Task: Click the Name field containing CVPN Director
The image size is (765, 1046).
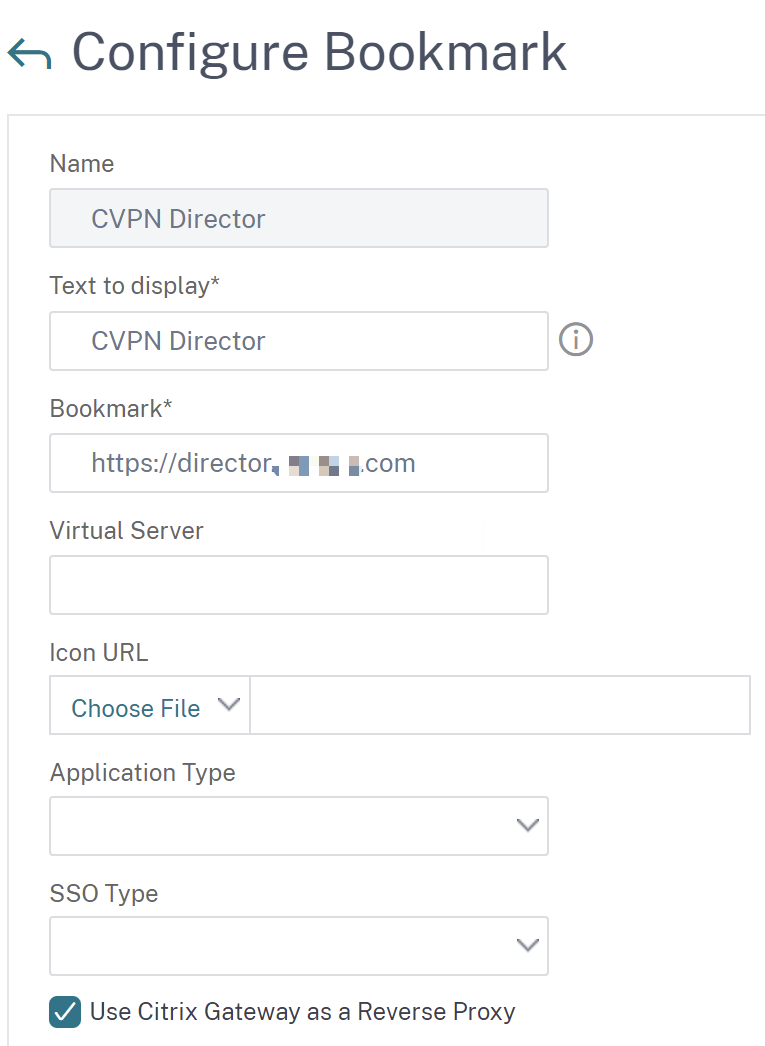Action: coord(299,218)
